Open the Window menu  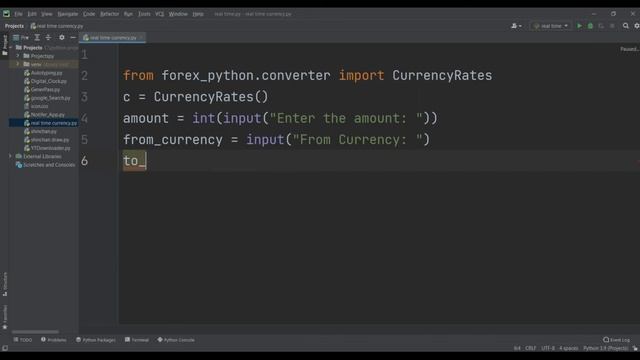tap(178, 14)
